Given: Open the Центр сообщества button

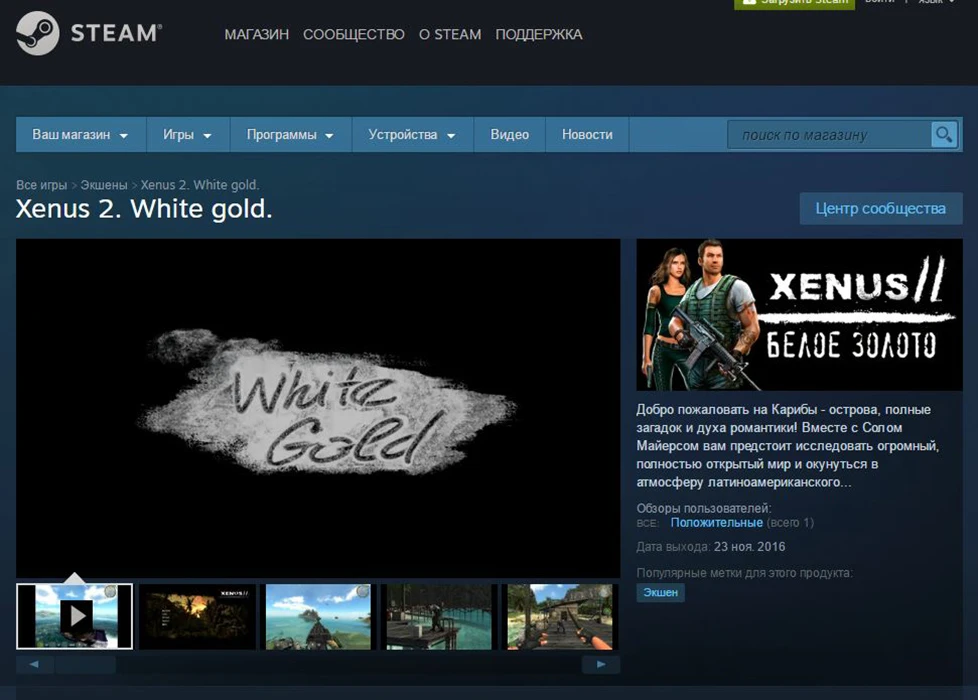Looking at the screenshot, I should 881,208.
